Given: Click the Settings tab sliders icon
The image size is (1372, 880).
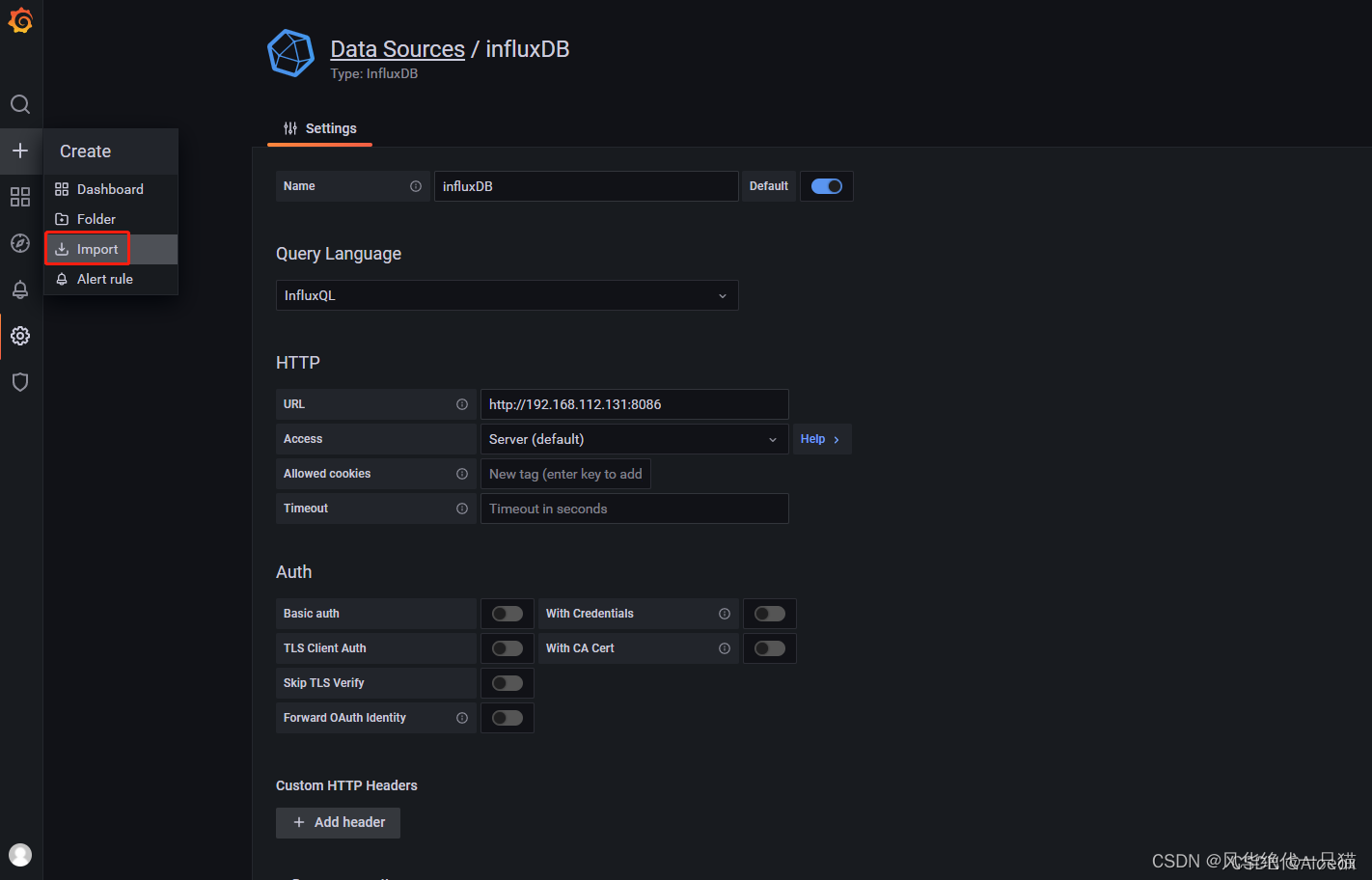Looking at the screenshot, I should [290, 128].
